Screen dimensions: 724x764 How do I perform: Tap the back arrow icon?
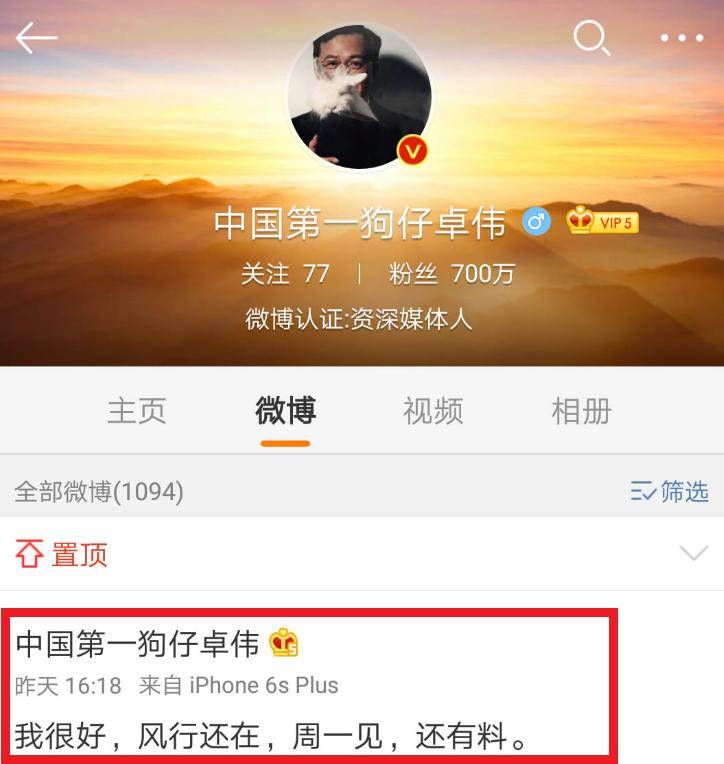click(x=37, y=38)
